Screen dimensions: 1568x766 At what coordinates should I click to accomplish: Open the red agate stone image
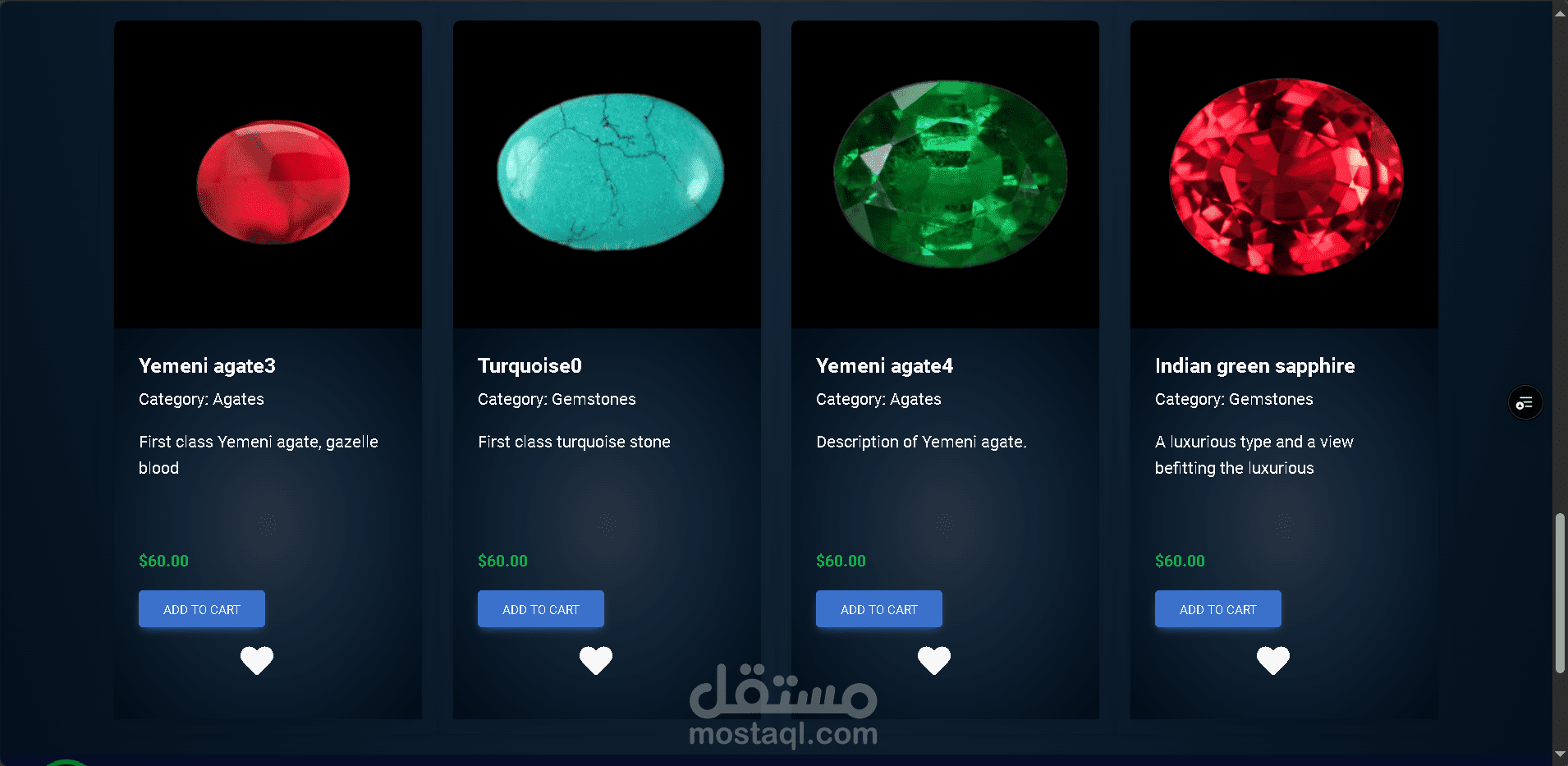point(268,175)
